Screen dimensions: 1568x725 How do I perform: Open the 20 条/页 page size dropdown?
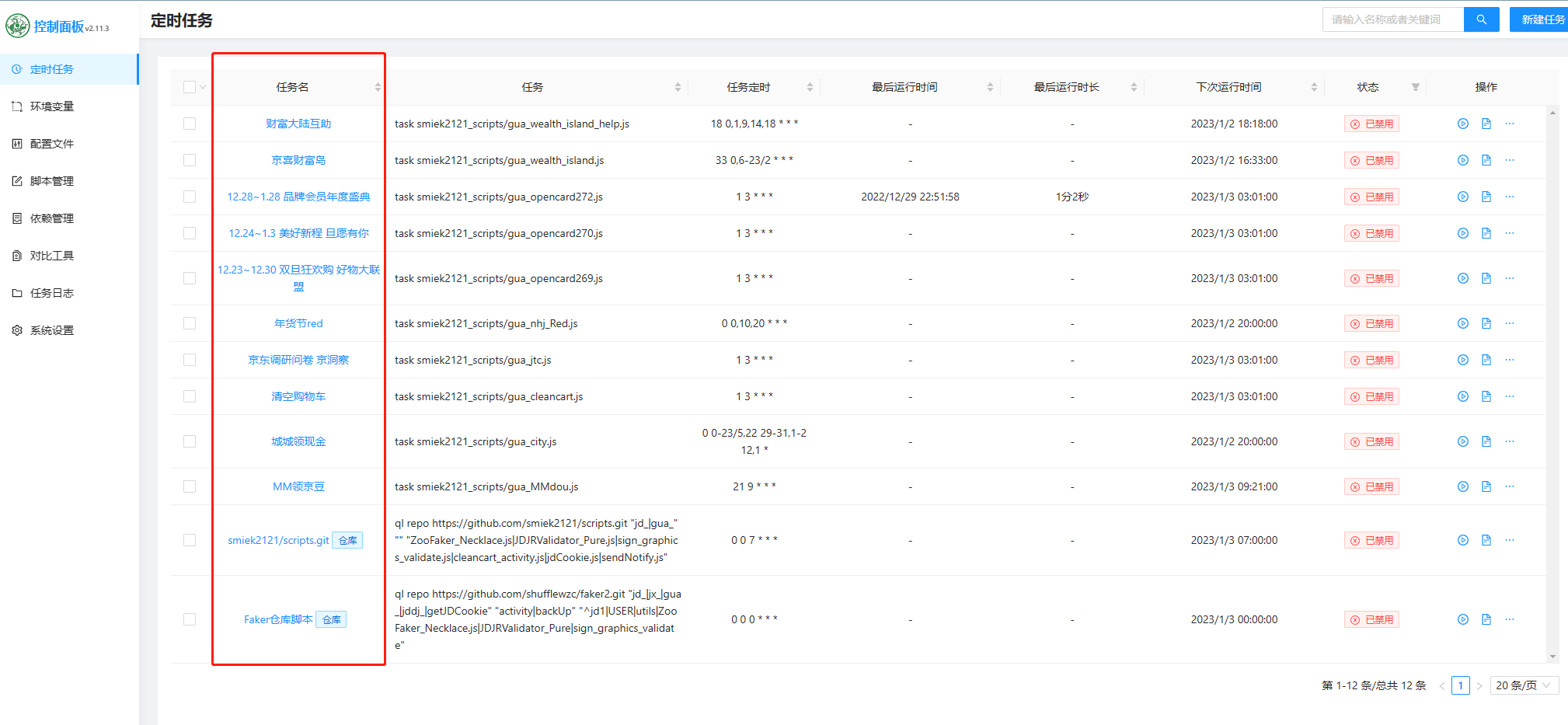tap(1523, 685)
